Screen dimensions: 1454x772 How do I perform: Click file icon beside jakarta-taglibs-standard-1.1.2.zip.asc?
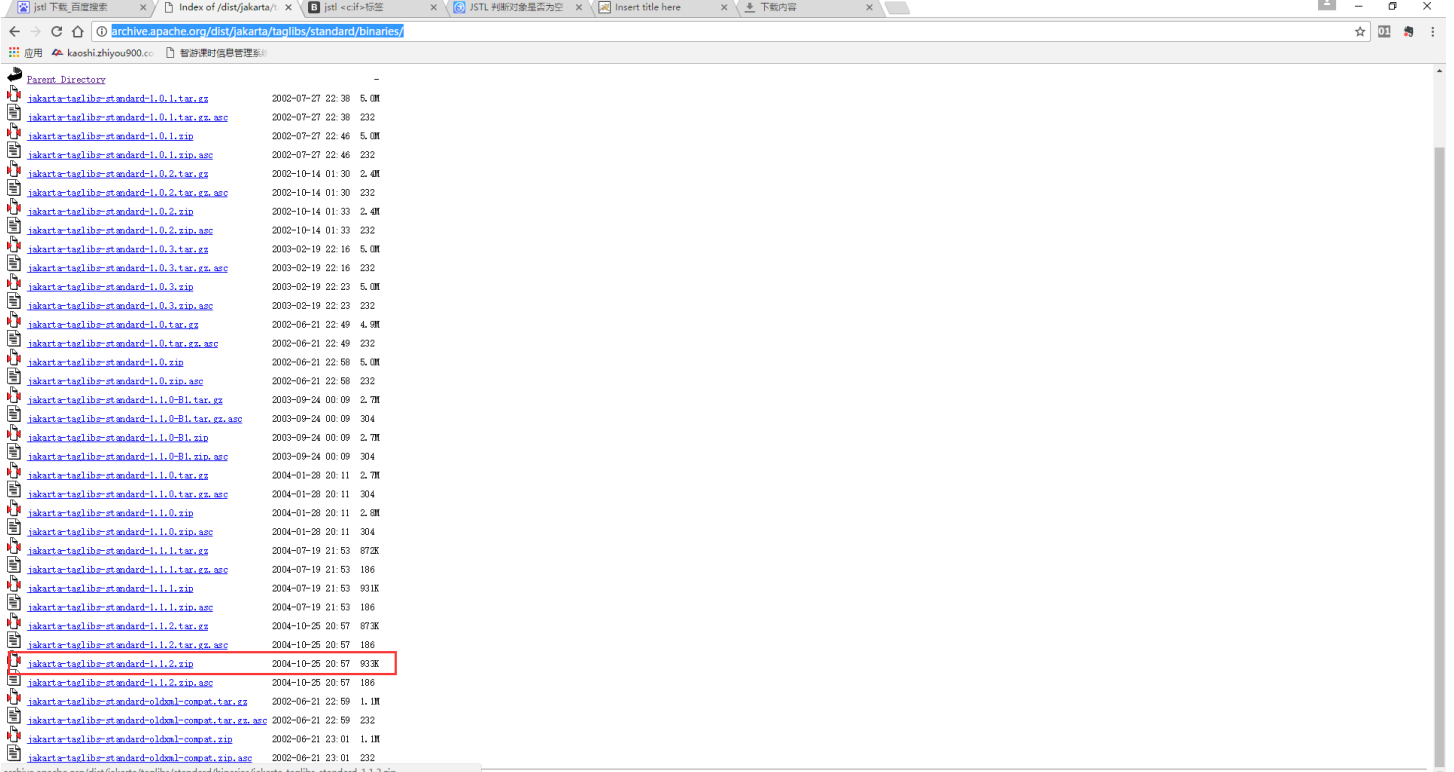[14, 678]
